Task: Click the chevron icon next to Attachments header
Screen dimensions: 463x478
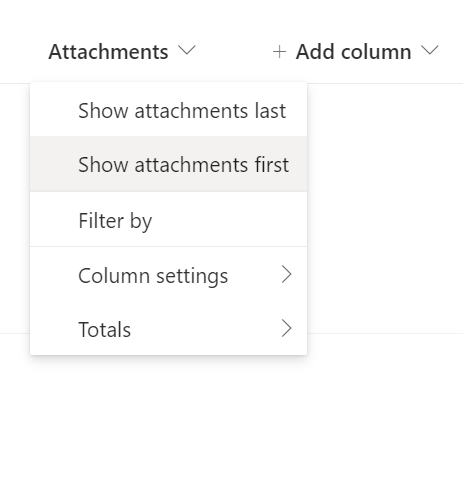Action: point(187,51)
